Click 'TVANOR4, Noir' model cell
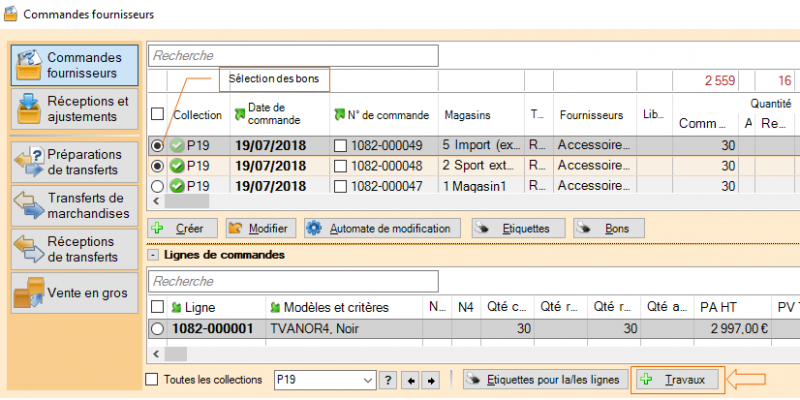 coord(344,329)
